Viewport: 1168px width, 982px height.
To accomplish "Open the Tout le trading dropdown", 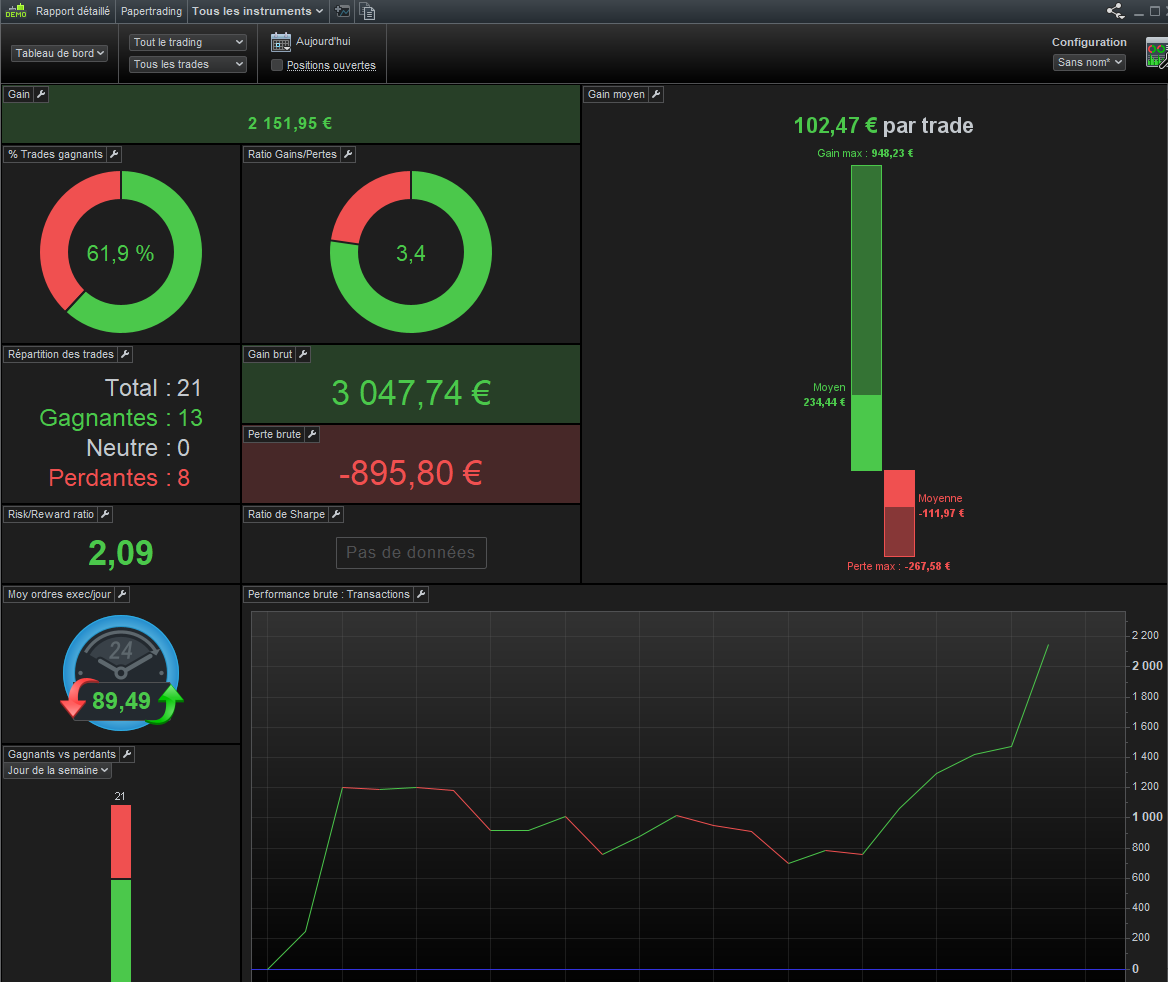I will (x=188, y=42).
